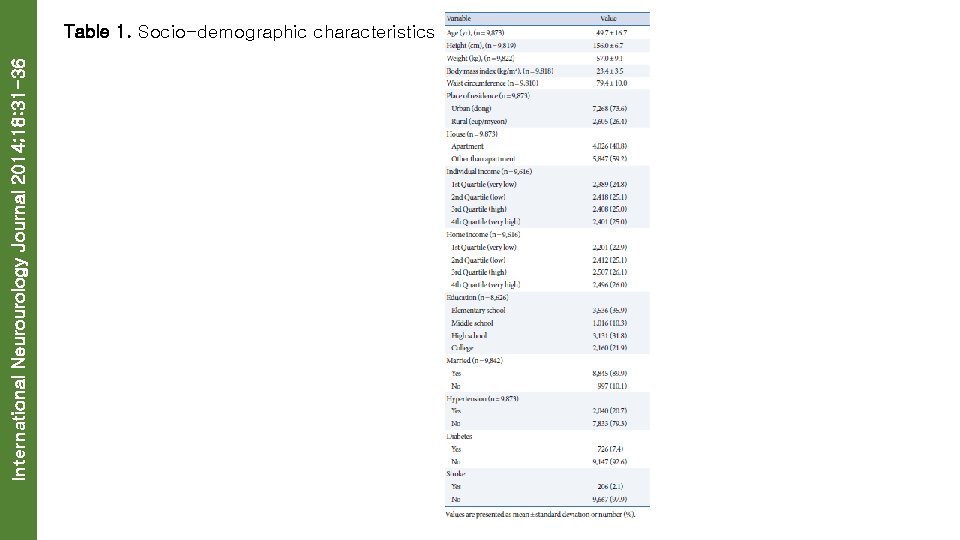Click the Table 1 Socio-demographic characteristics title
This screenshot has width=960, height=540.
248,31
